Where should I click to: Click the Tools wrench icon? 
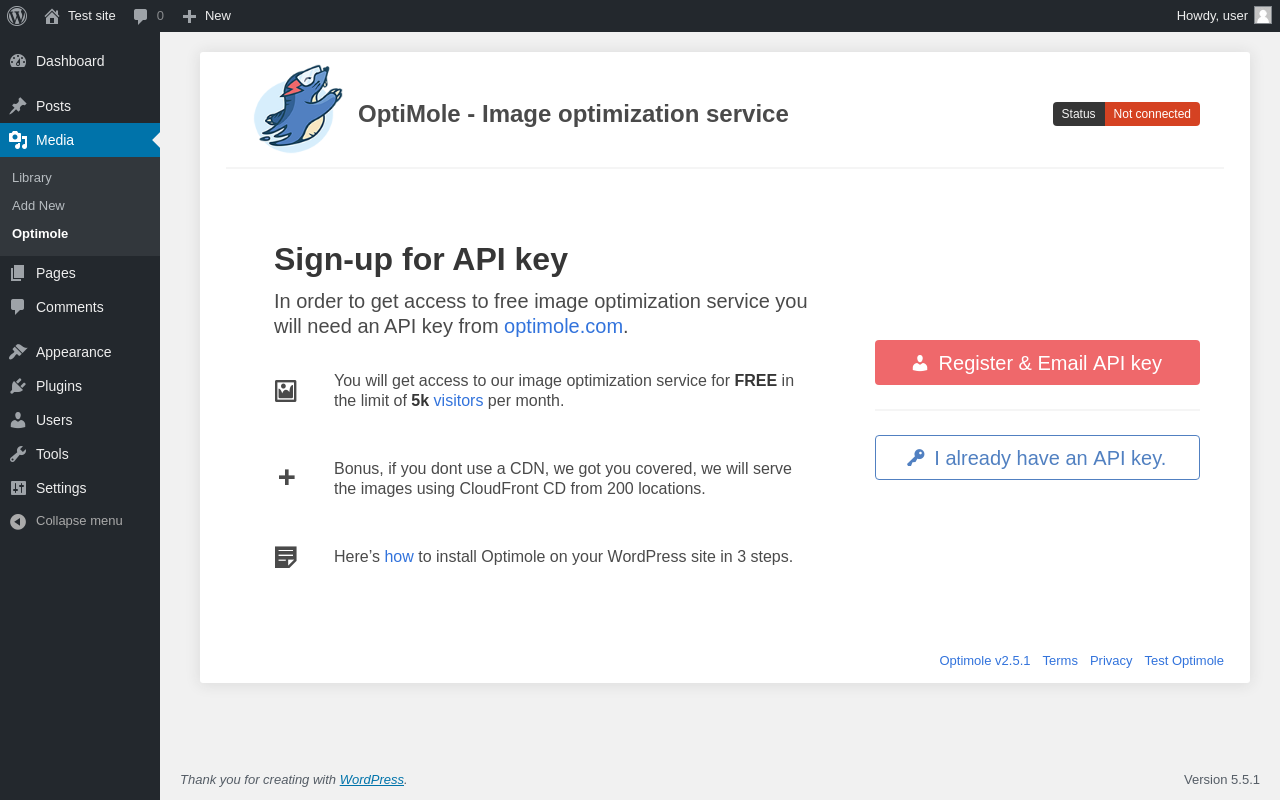(18, 454)
